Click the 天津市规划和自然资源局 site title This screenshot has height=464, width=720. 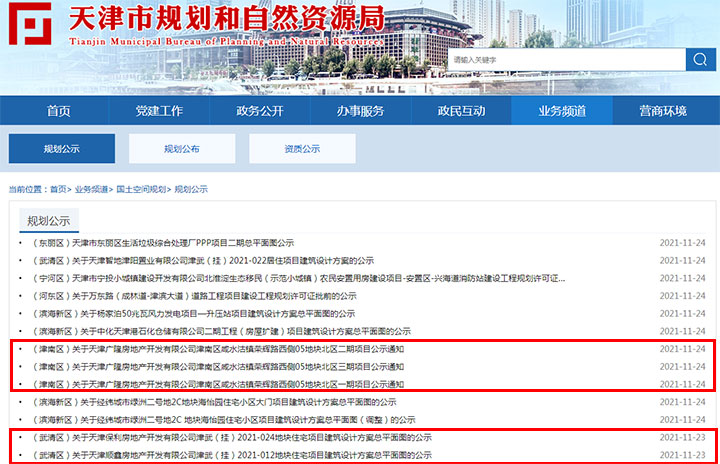click(x=226, y=18)
